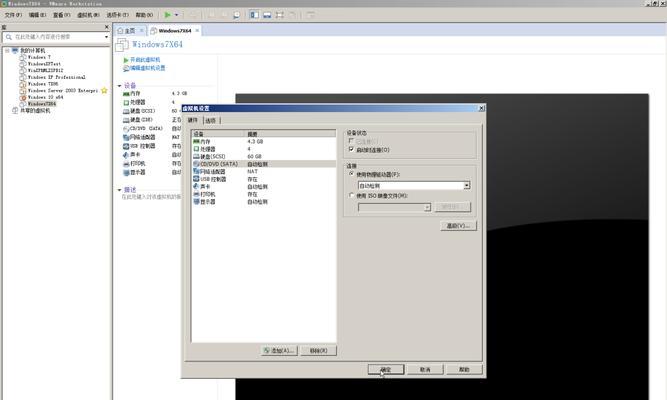This screenshot has width=667, height=400.
Task: Confirm settings with the 确定 button
Action: tap(386, 369)
